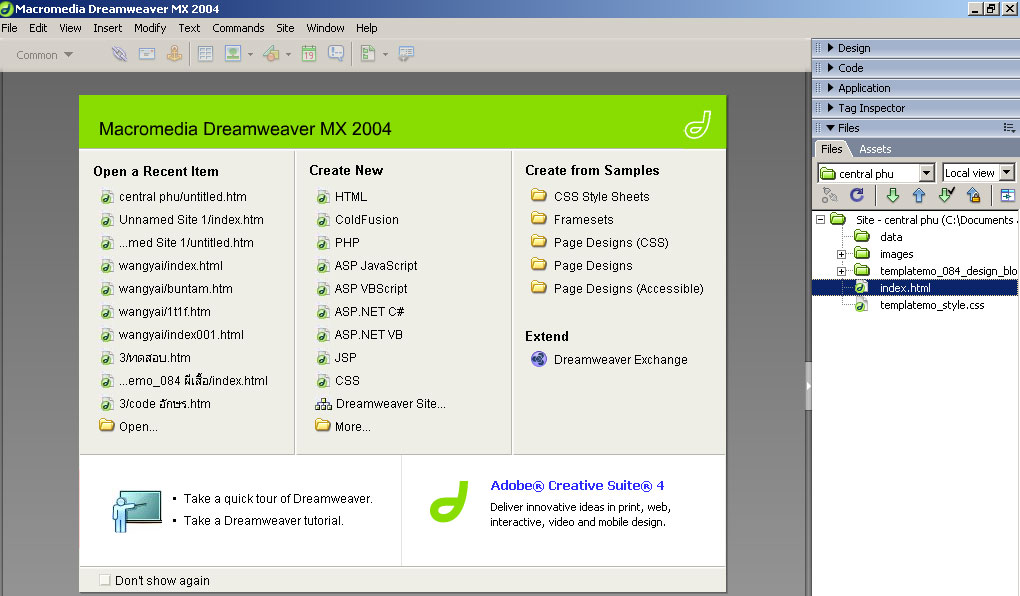
Task: Open the Framesets samples folder
Action: pyautogui.click(x=583, y=219)
